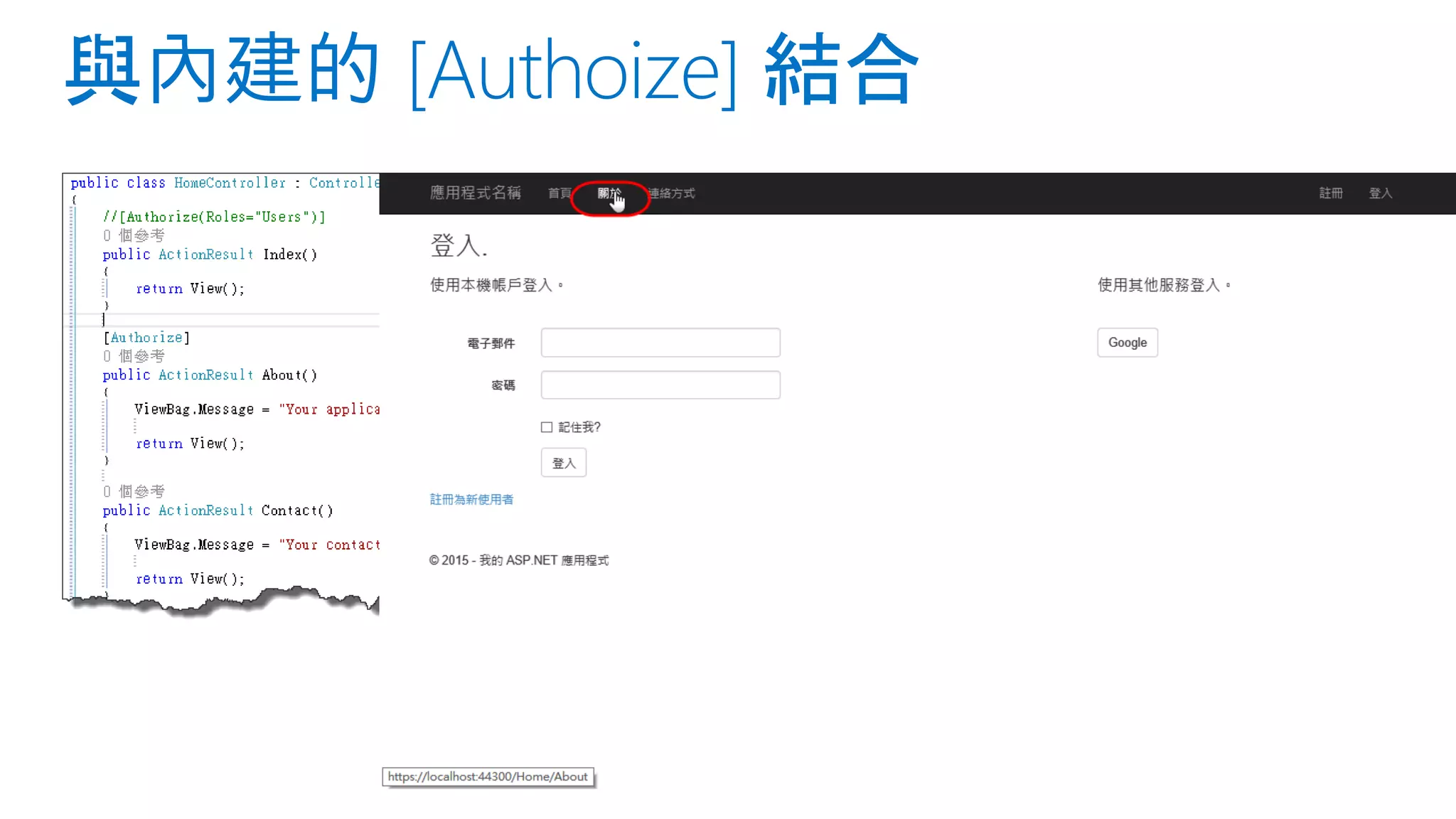Screen dimensions: 1456x819
Task: Click into the 密碼 password field
Action: [660, 385]
